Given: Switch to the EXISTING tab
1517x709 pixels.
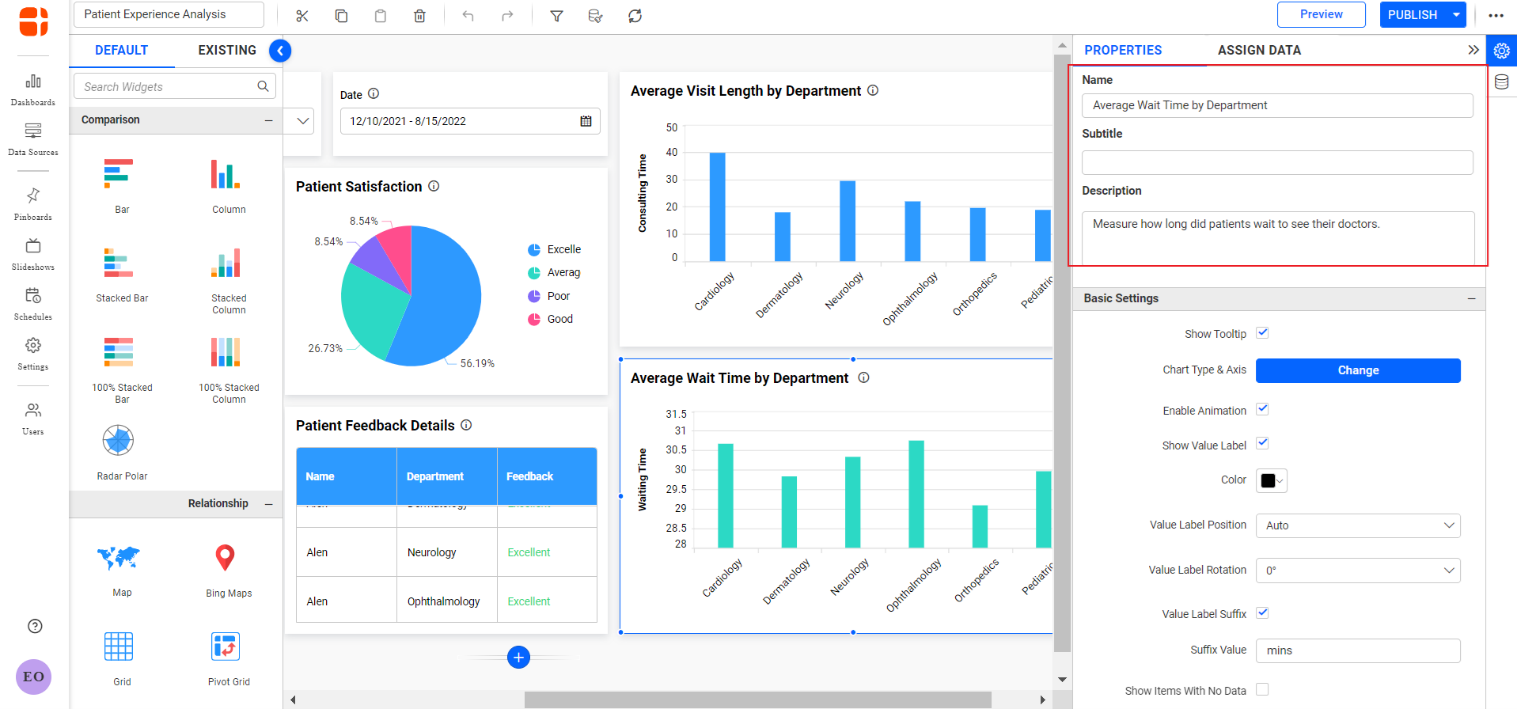Looking at the screenshot, I should click(226, 50).
